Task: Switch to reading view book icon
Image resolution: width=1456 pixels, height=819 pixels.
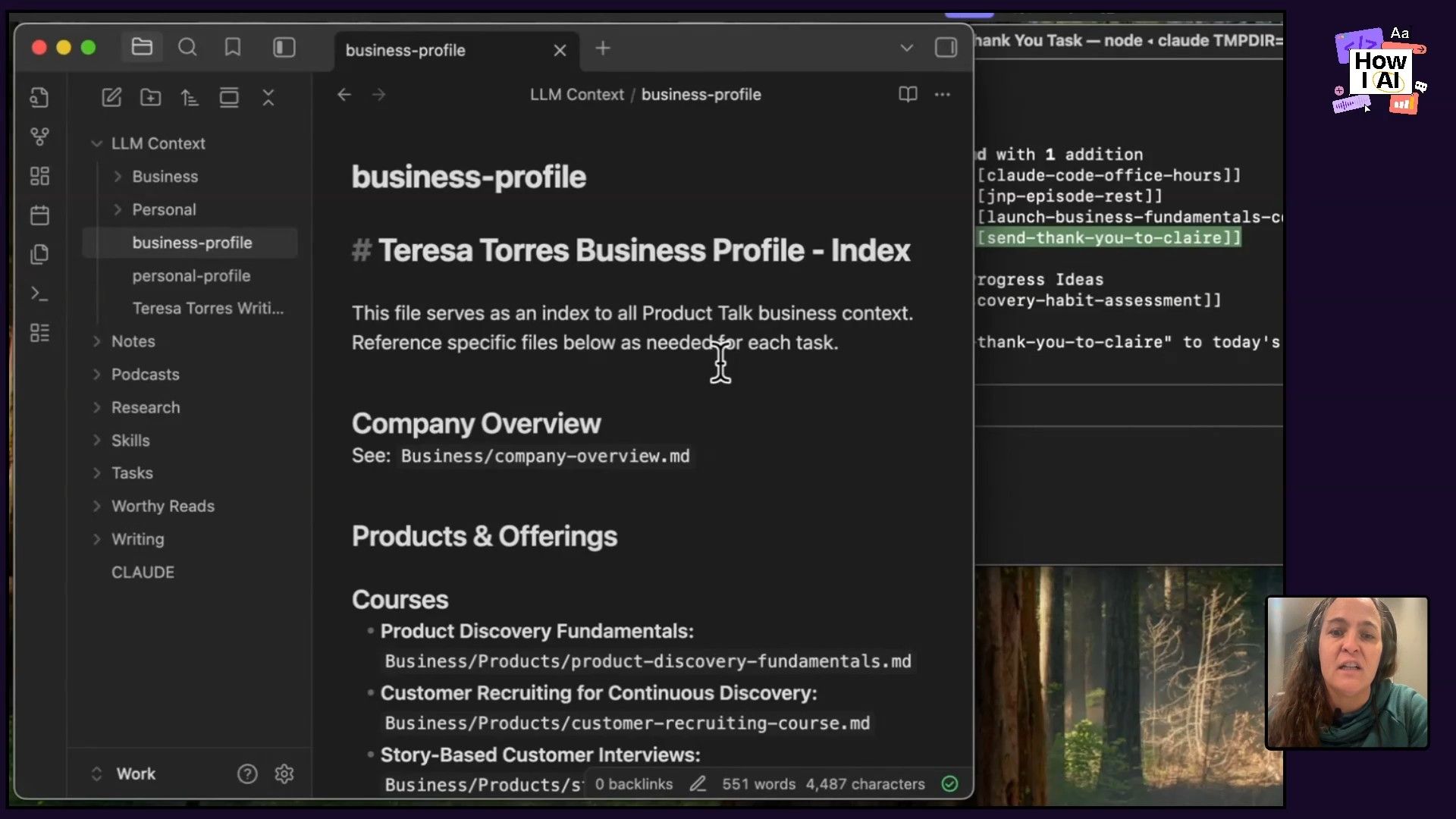Action: [908, 94]
